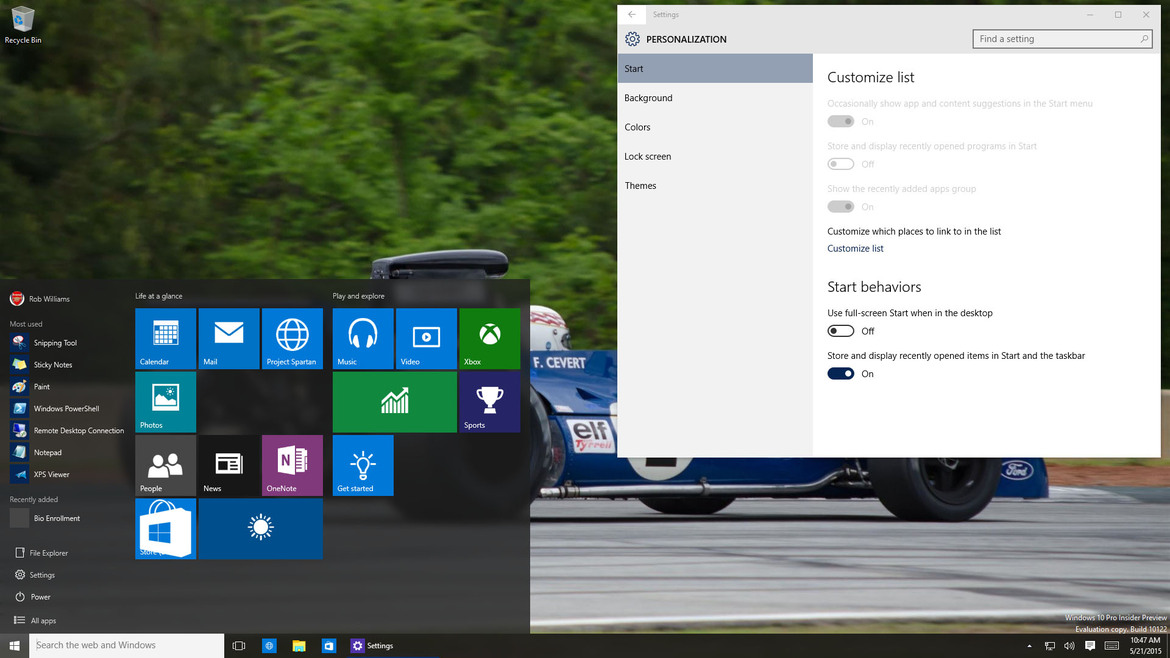Switch to Background settings
1170x658 pixels.
(715, 98)
